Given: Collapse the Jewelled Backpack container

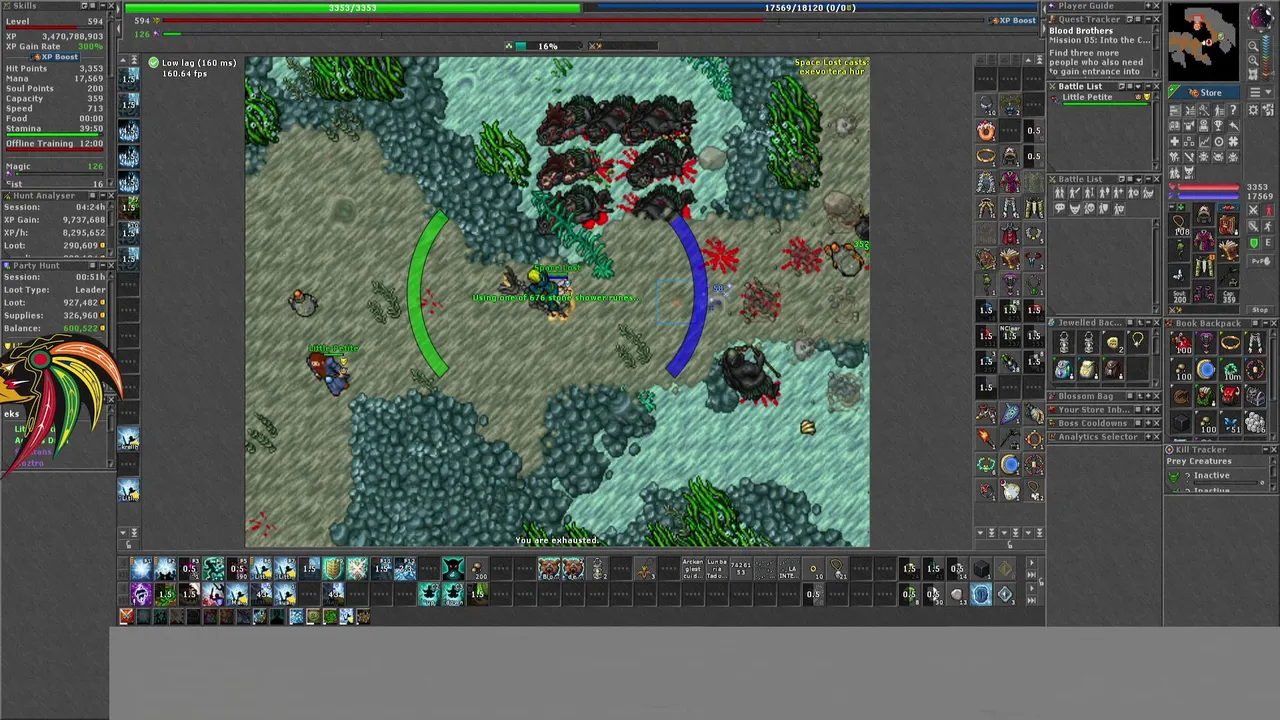Looking at the screenshot, I should (x=1148, y=322).
